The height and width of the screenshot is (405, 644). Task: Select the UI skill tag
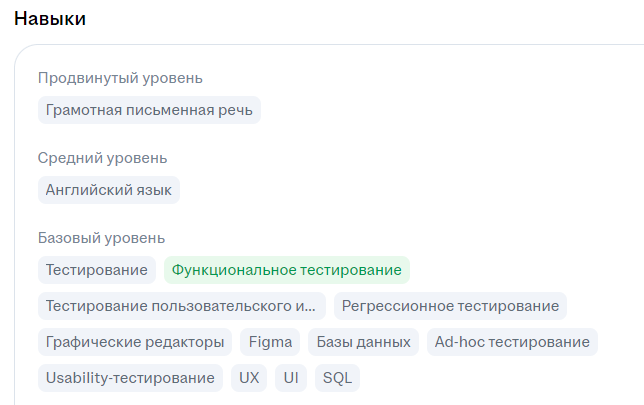point(291,378)
